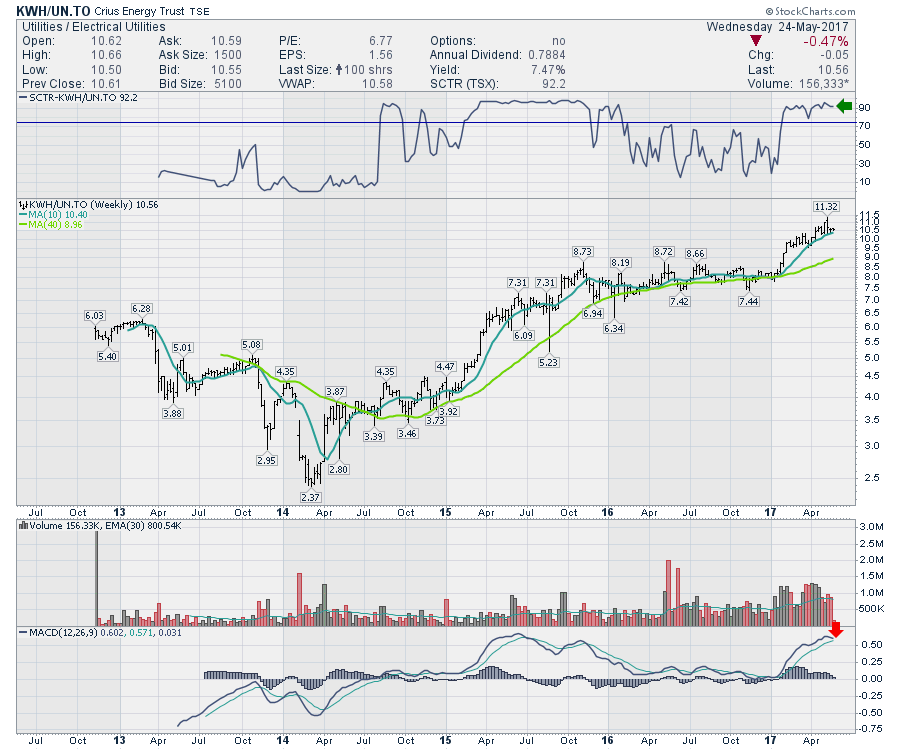Click the candlestick glyph before KWH/UN.TO (Weekly)

(x=23, y=205)
